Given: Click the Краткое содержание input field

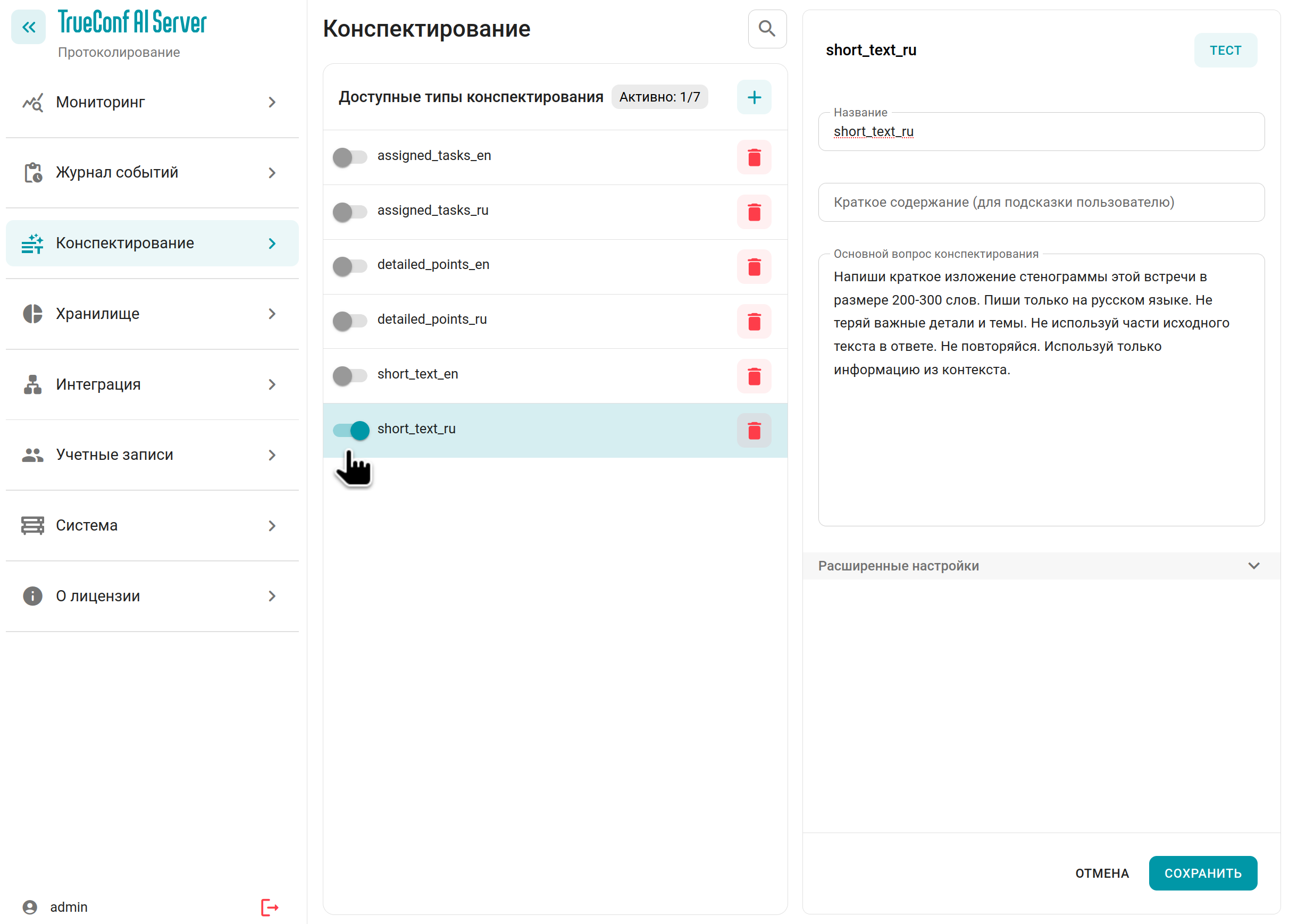Looking at the screenshot, I should 1041,203.
